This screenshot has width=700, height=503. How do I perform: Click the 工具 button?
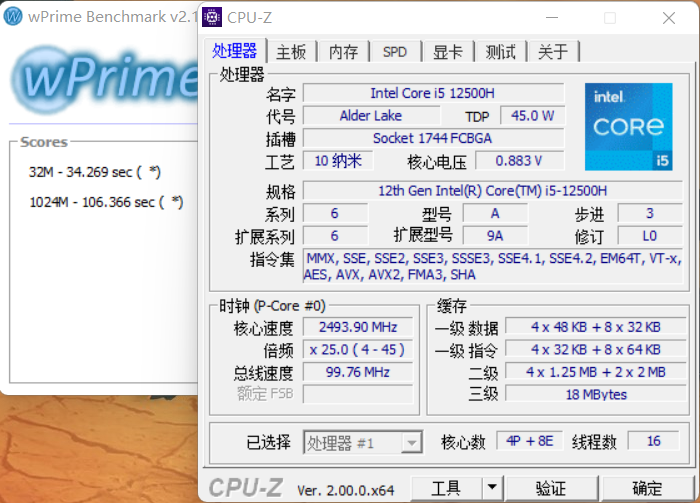[x=446, y=488]
